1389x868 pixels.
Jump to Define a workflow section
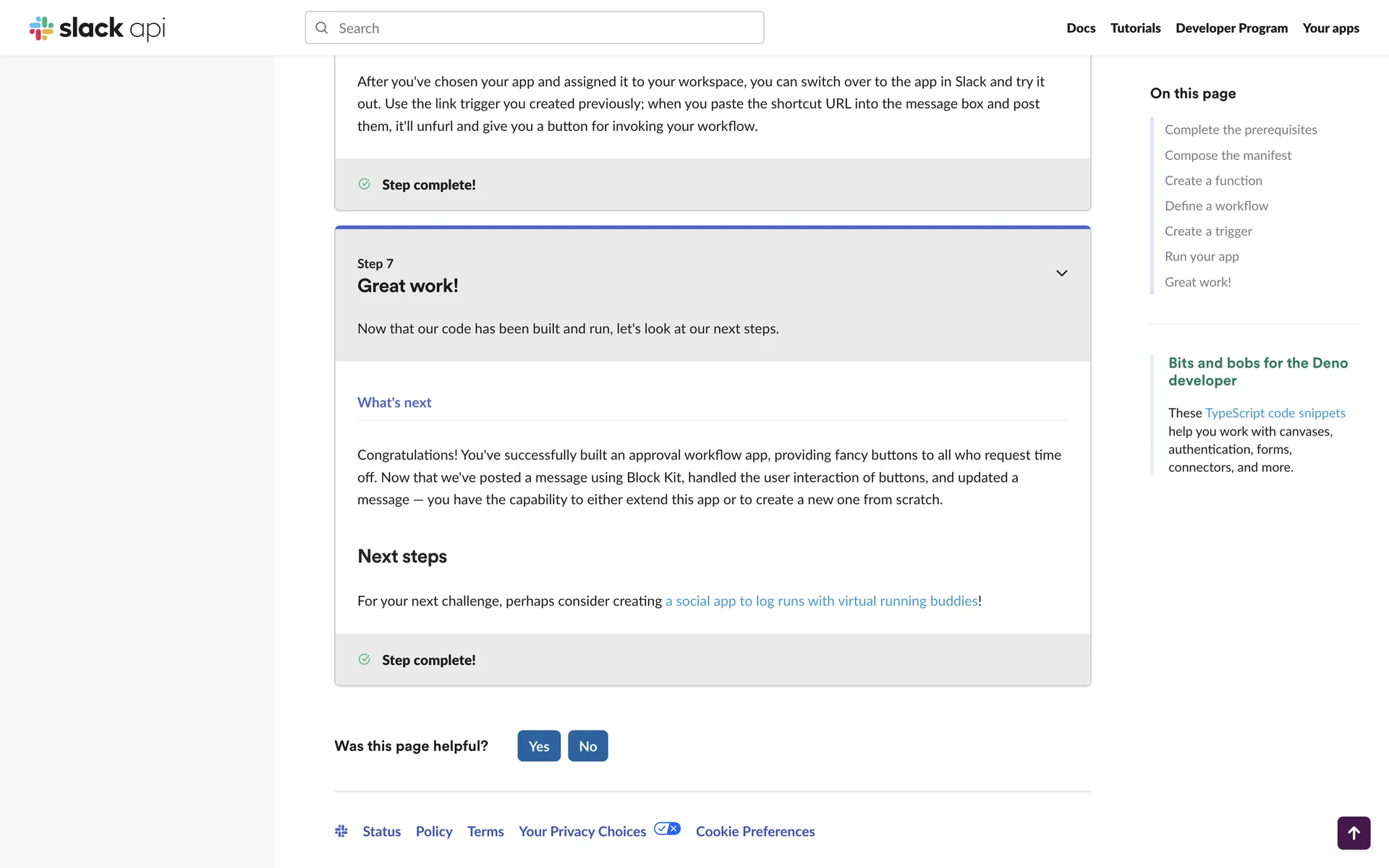click(x=1216, y=206)
